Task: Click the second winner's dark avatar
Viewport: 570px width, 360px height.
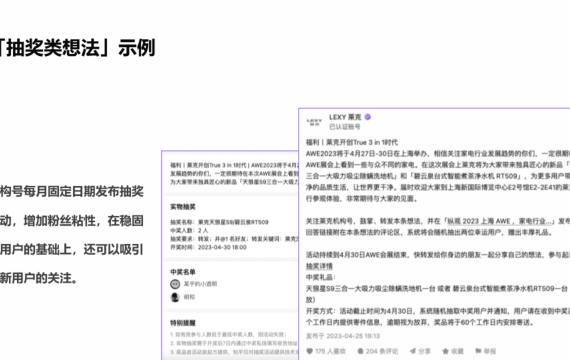Action: pyautogui.click(x=175, y=297)
